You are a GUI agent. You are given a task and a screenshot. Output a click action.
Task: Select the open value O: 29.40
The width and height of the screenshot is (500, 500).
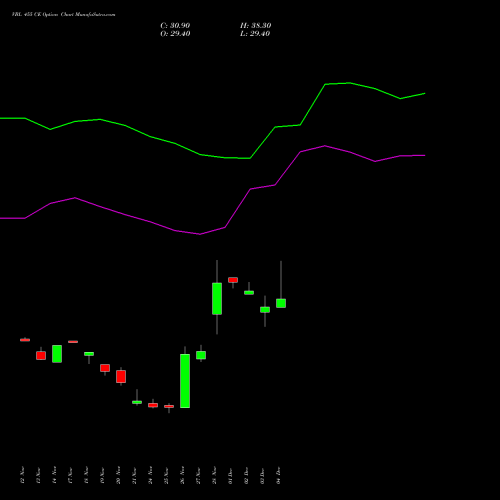pos(175,34)
